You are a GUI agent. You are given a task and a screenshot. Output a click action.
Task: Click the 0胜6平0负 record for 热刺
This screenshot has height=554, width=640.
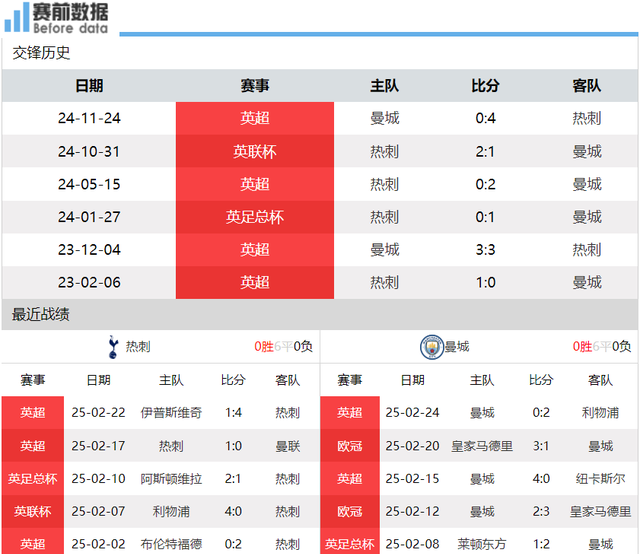click(283, 347)
